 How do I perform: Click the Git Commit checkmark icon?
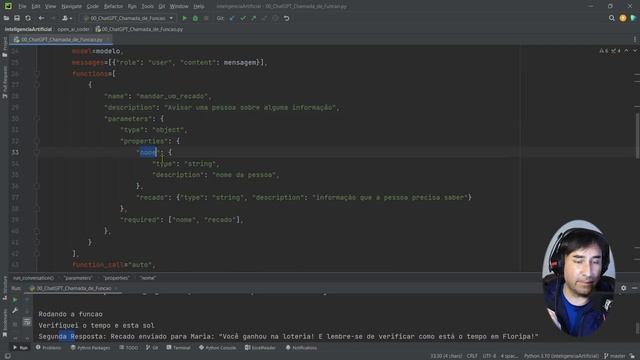pos(243,18)
